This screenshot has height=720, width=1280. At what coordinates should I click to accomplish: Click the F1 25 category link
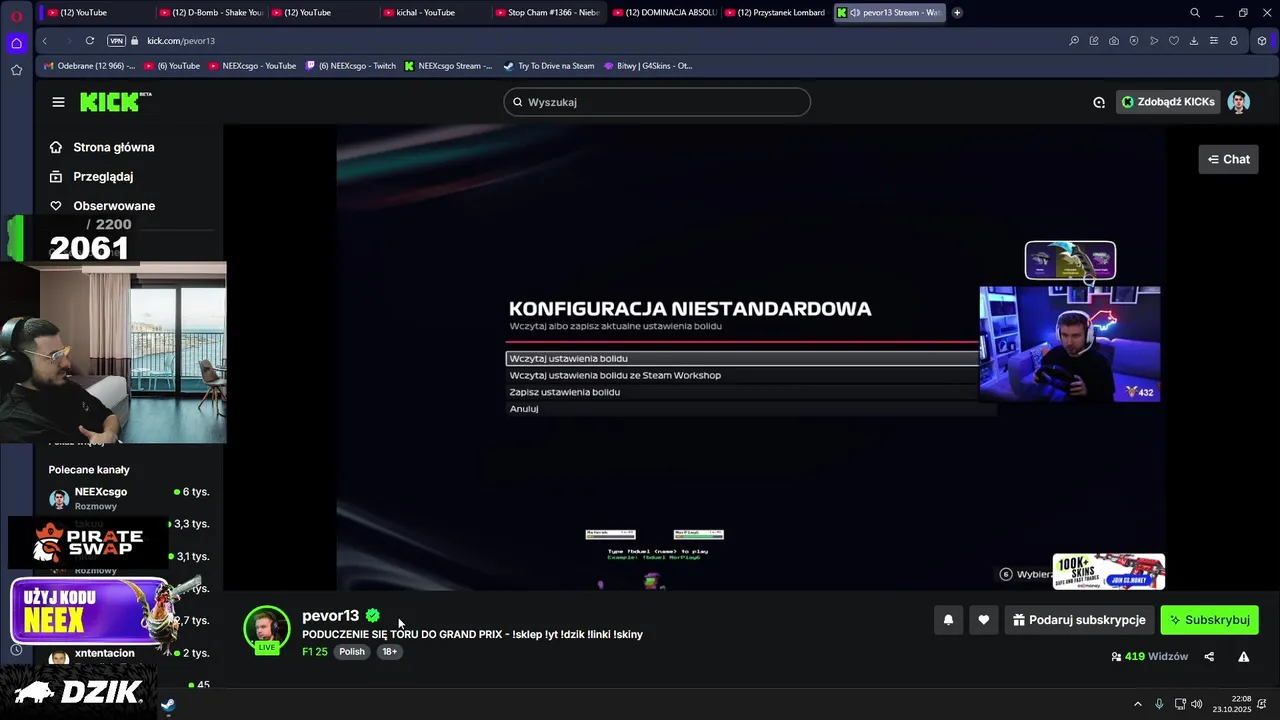coord(315,652)
